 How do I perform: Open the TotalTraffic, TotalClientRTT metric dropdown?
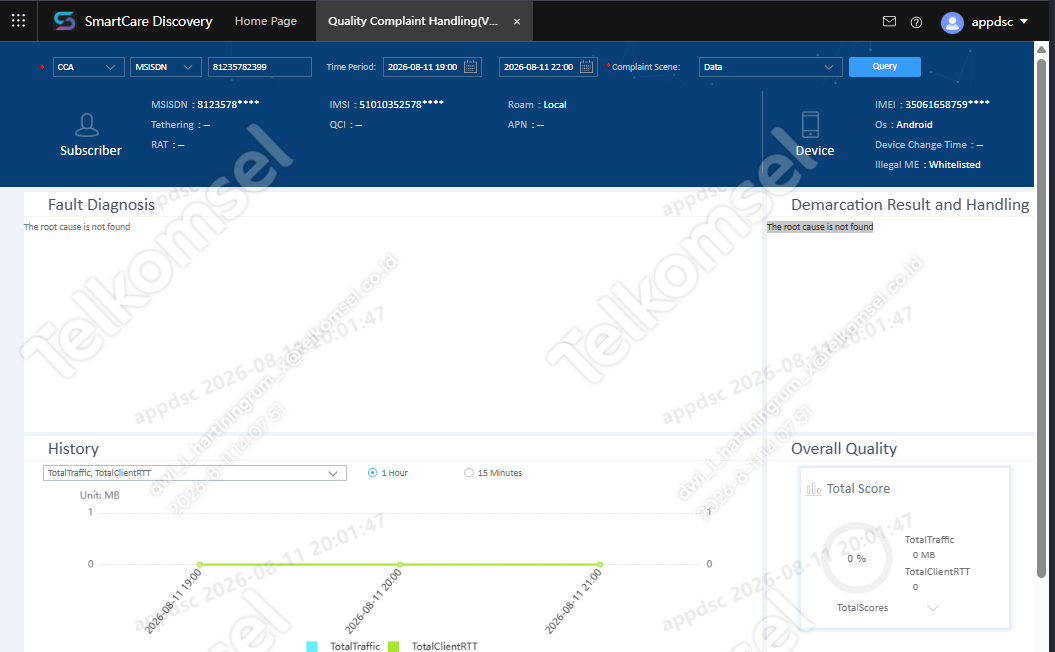click(x=194, y=473)
